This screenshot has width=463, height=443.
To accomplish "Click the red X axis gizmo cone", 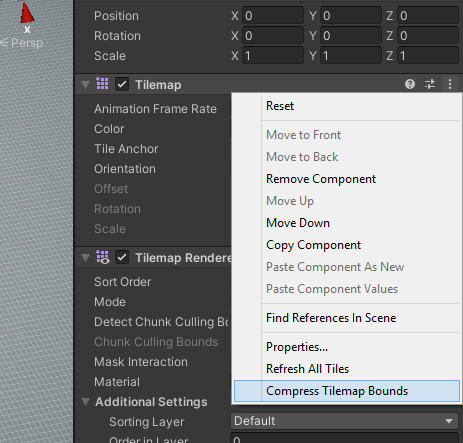I will pos(27,13).
